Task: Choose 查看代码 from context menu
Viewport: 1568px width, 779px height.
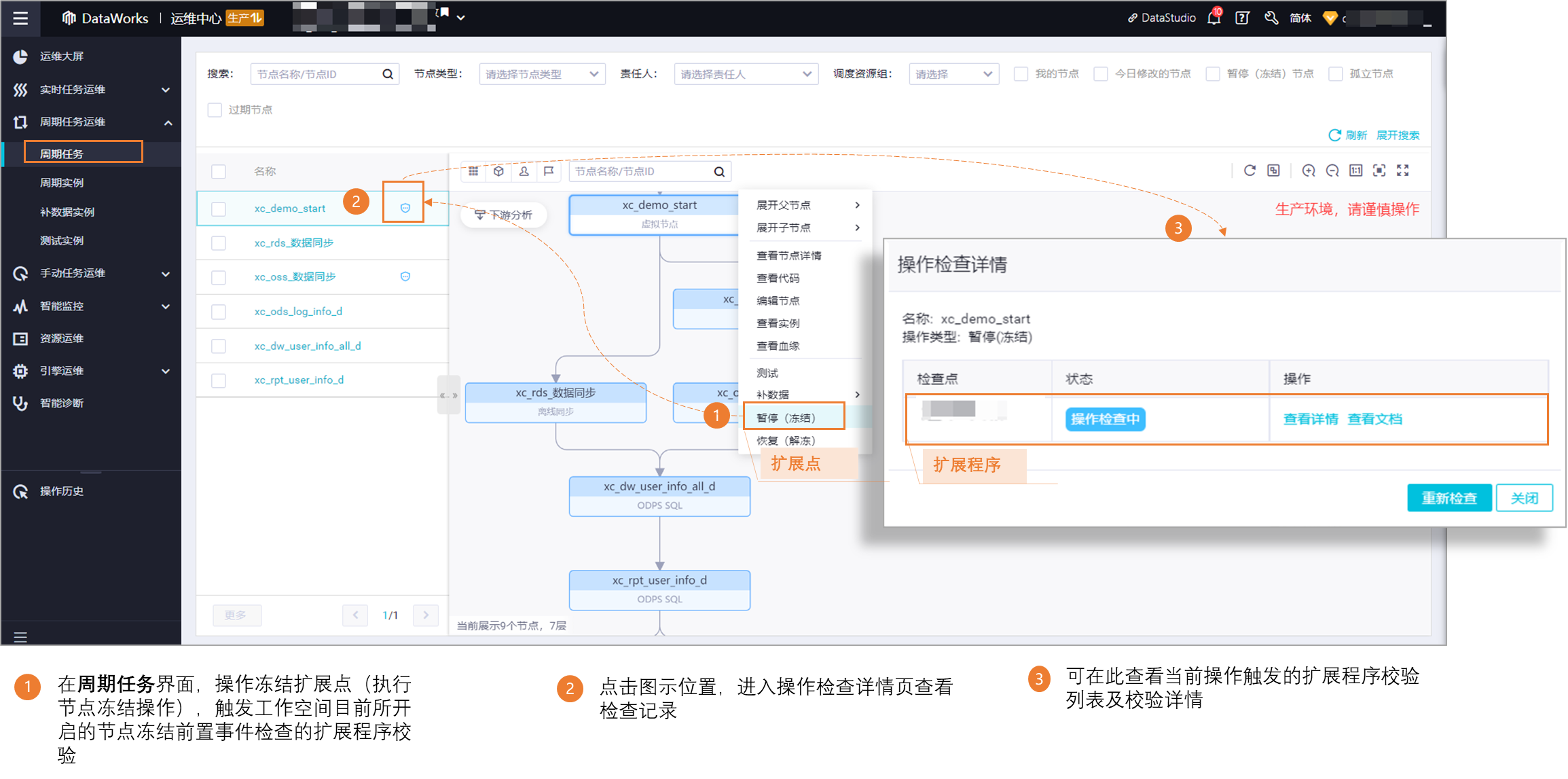Action: tap(778, 278)
